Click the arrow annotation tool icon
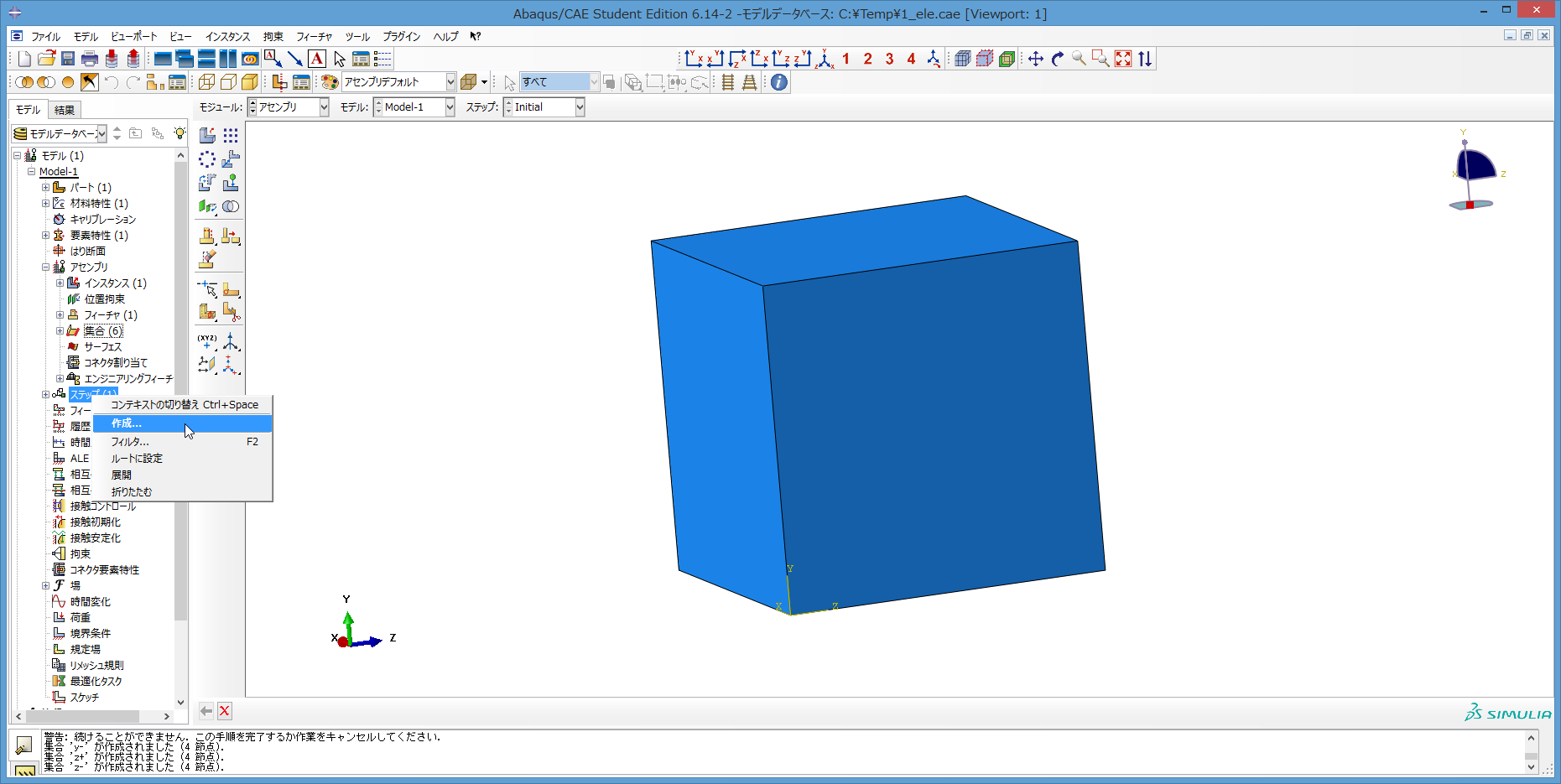The height and width of the screenshot is (784, 1561). pos(295,59)
